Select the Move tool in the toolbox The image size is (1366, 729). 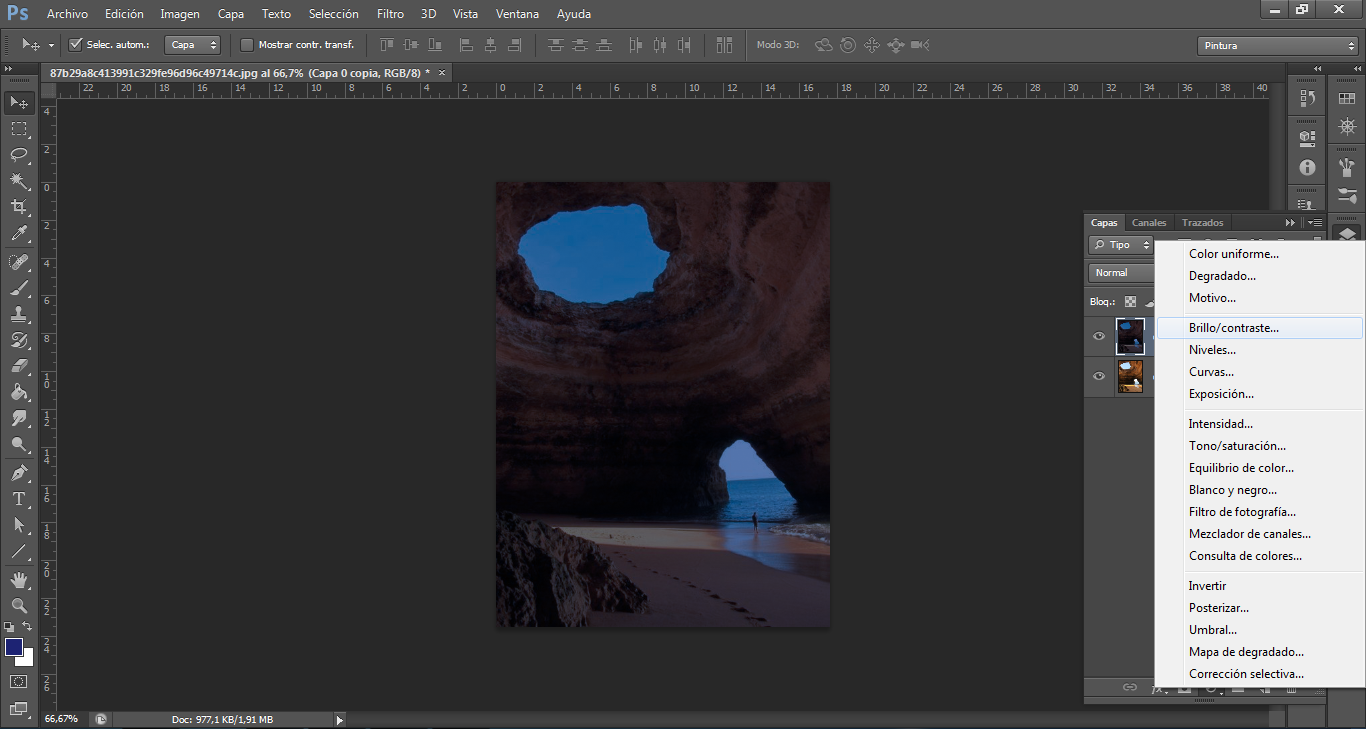(x=19, y=102)
